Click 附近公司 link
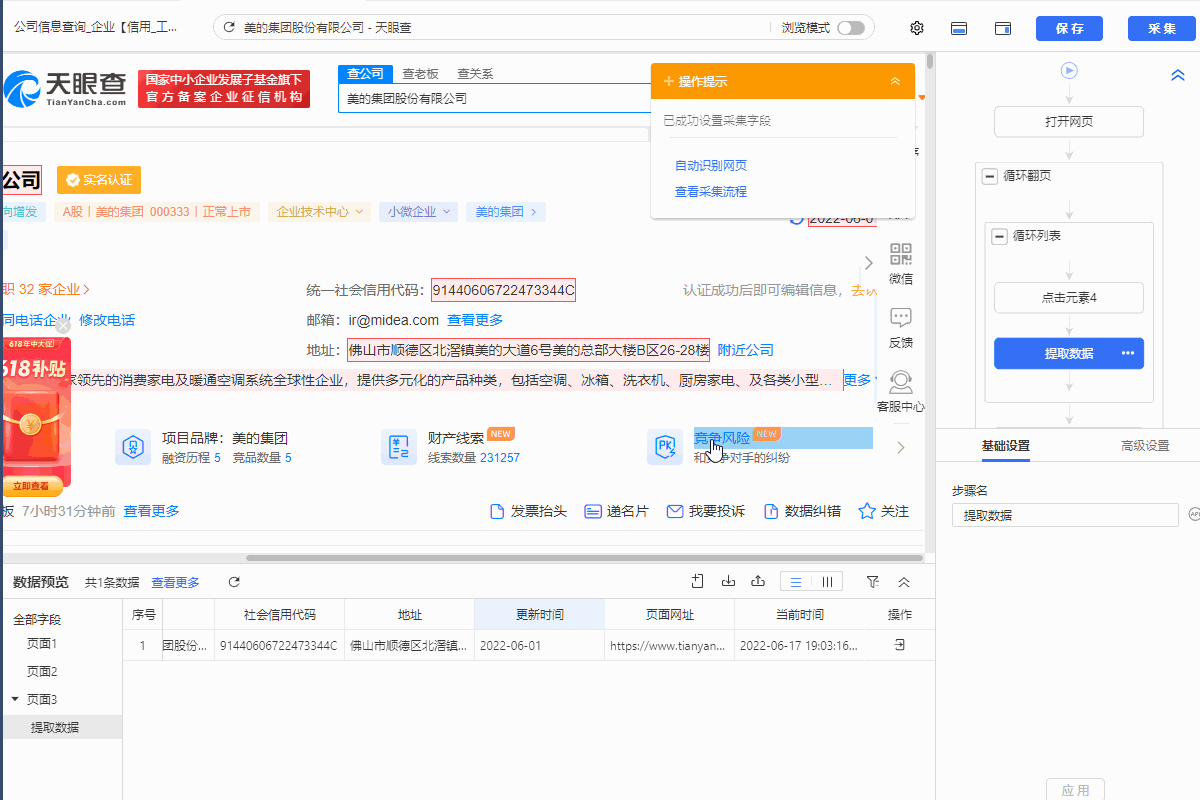The width and height of the screenshot is (1200, 800). click(x=746, y=351)
